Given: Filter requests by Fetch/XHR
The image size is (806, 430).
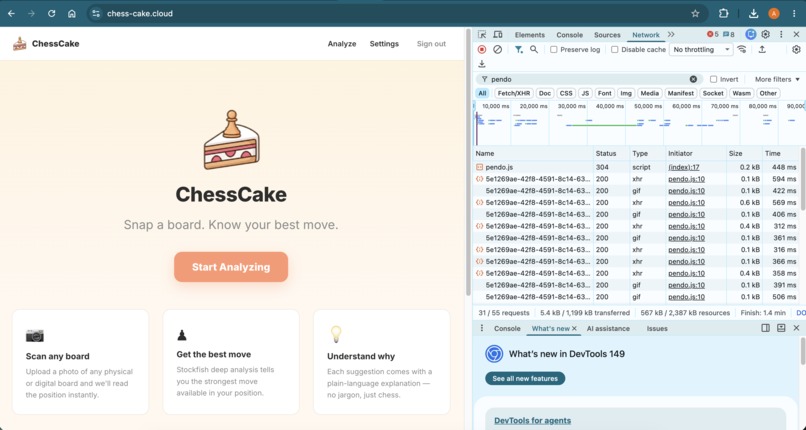Looking at the screenshot, I should coord(514,93).
